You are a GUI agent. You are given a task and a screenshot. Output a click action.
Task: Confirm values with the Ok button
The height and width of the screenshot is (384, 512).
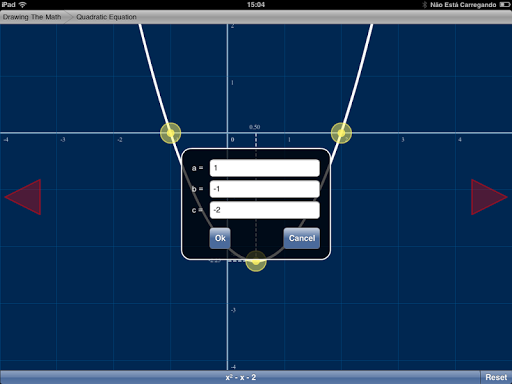(x=220, y=238)
